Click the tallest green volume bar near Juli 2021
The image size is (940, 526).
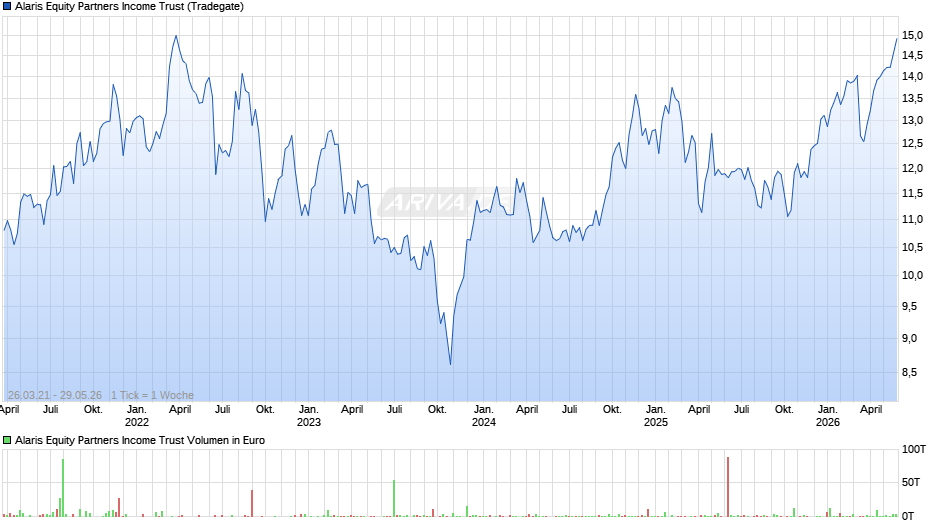63,488
